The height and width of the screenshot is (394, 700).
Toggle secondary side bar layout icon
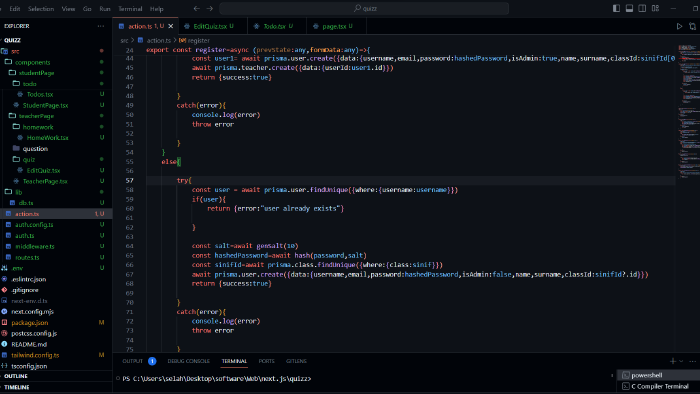[642, 8]
